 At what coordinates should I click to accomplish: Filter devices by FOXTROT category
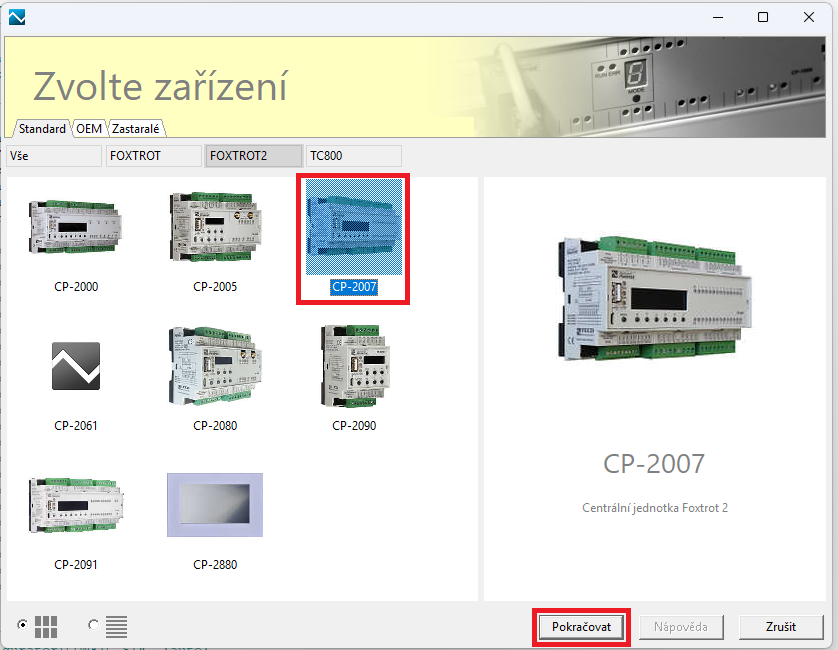[x=153, y=156]
